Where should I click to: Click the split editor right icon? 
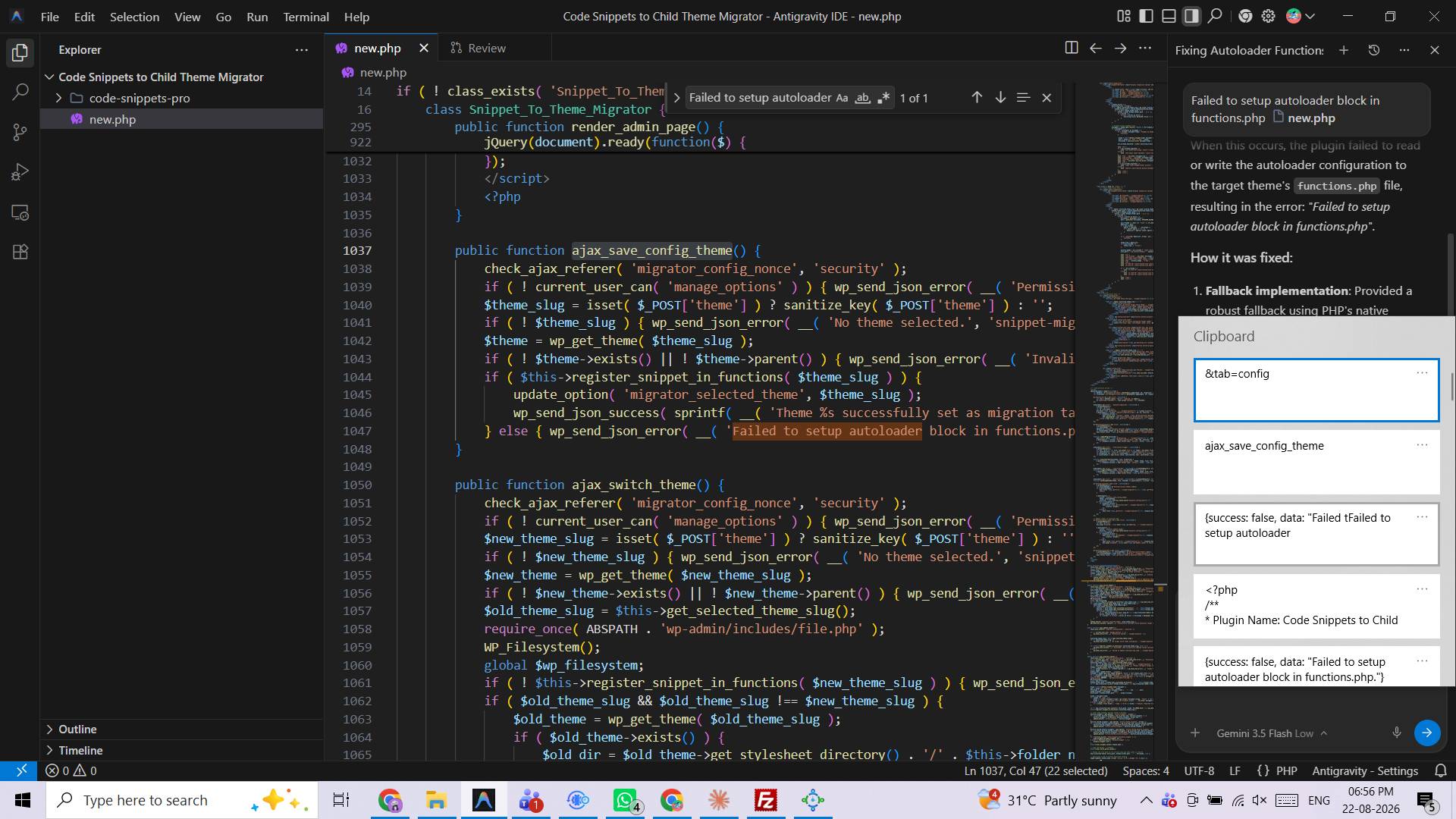pos(1071,48)
